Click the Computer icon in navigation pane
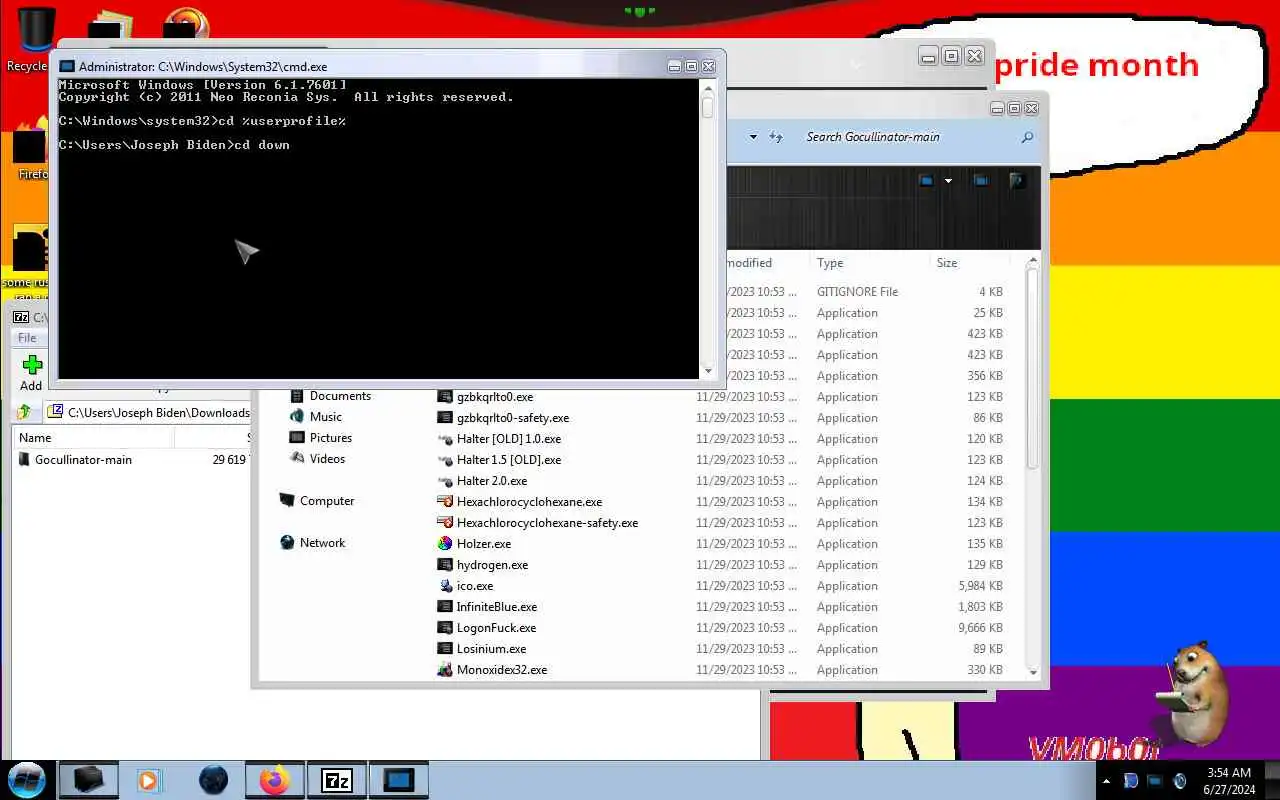This screenshot has height=800, width=1280. coord(287,501)
